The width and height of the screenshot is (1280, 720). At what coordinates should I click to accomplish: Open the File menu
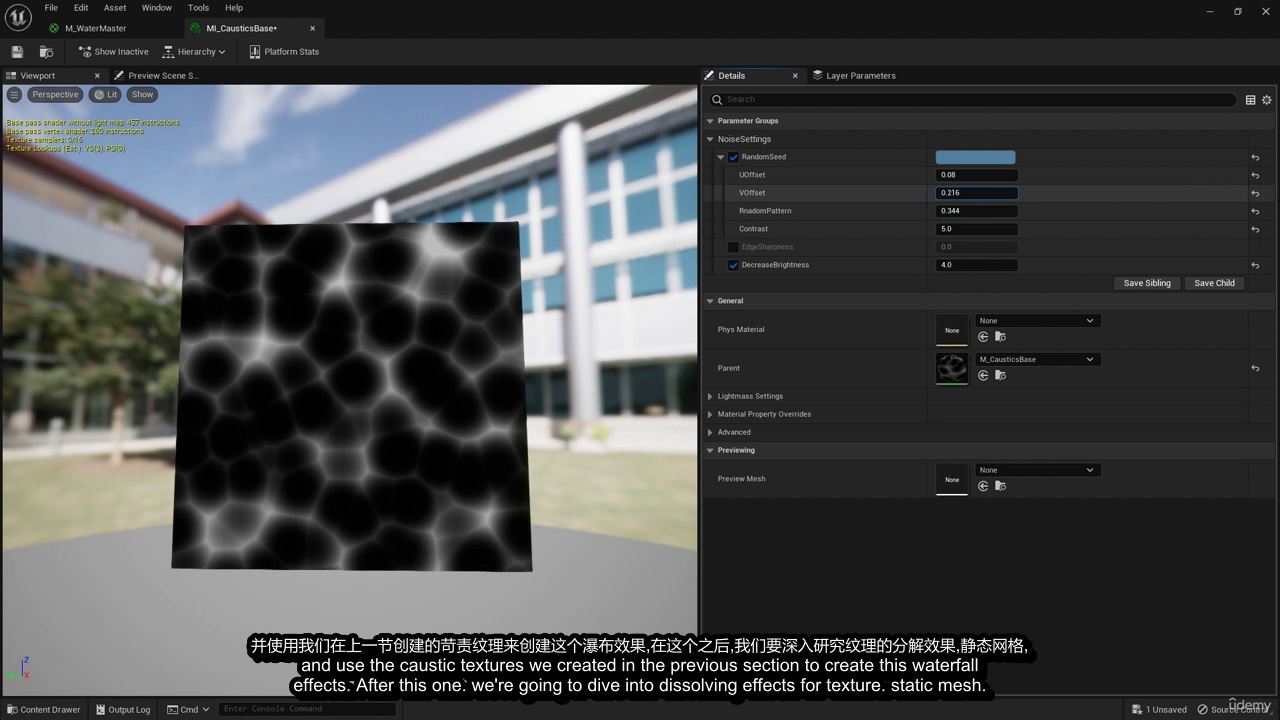52,8
